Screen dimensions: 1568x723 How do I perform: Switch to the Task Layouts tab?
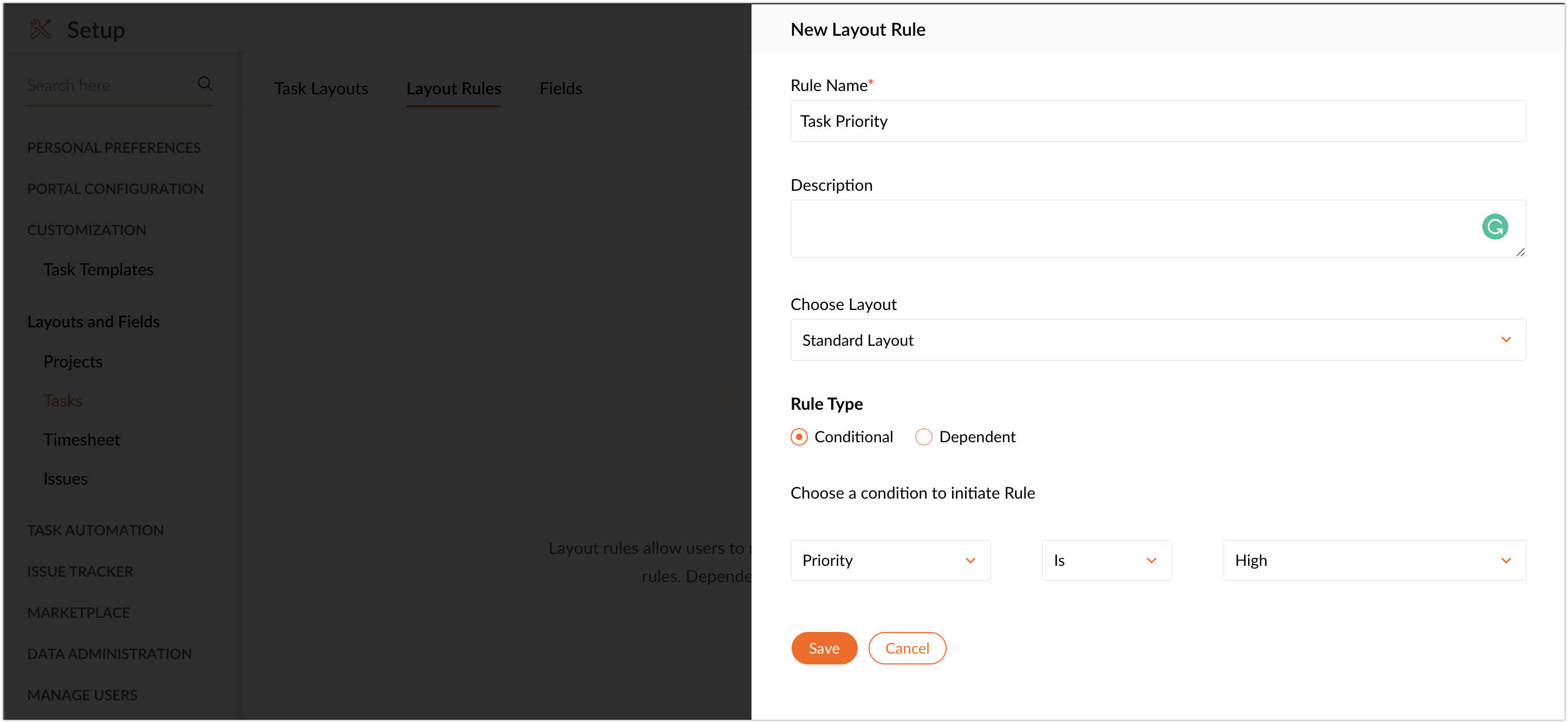point(321,89)
